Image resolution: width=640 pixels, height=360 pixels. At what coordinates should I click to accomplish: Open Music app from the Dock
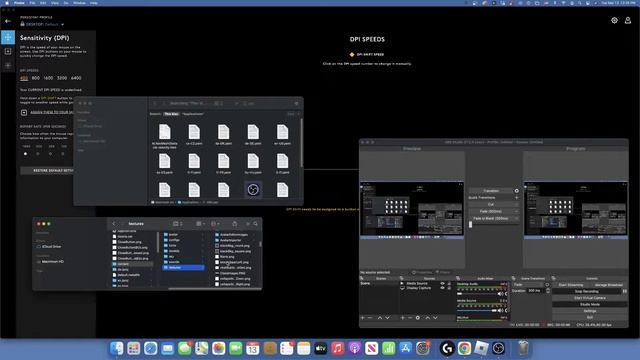338,348
